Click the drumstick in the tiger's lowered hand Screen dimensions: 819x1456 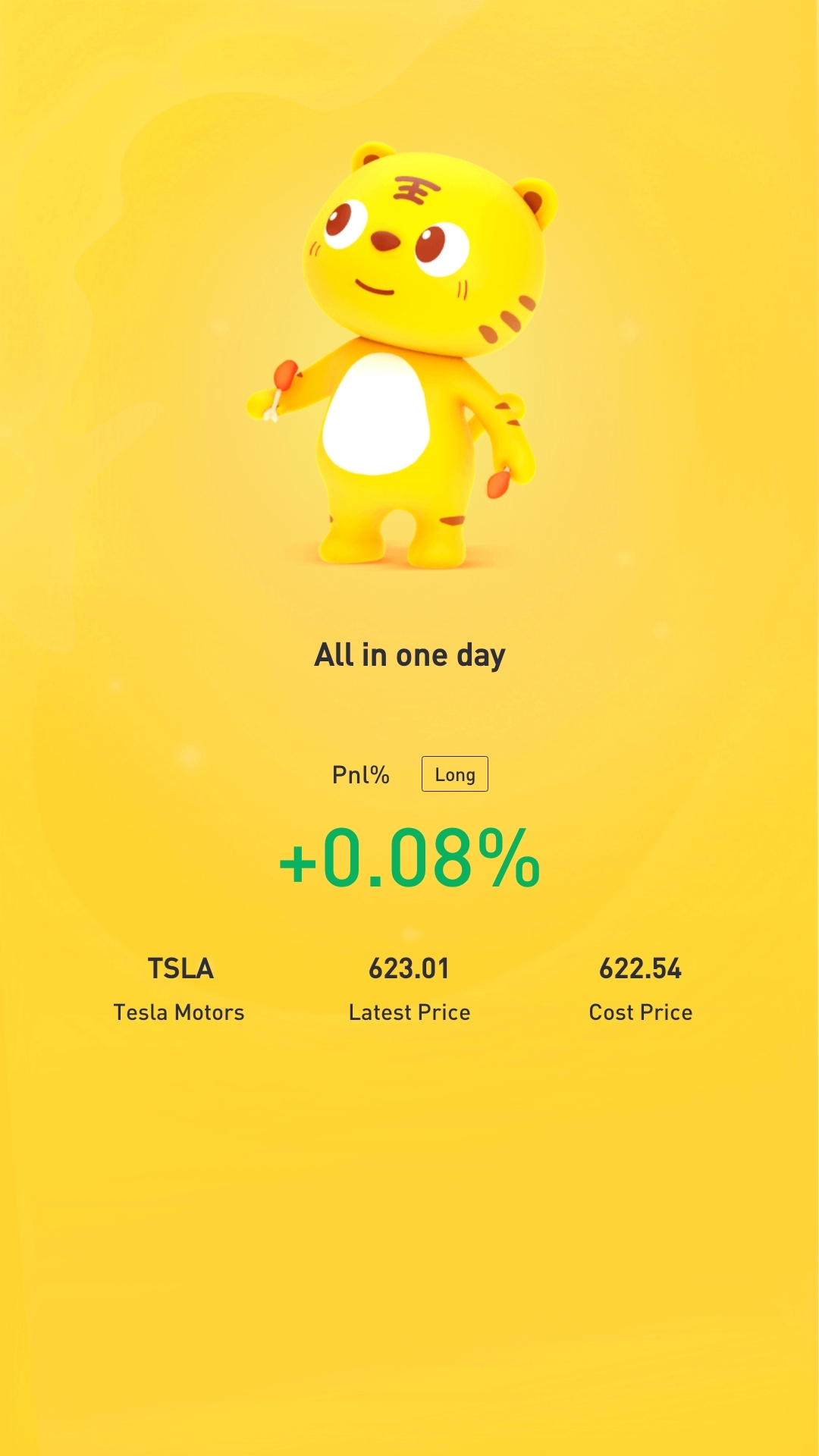click(498, 483)
